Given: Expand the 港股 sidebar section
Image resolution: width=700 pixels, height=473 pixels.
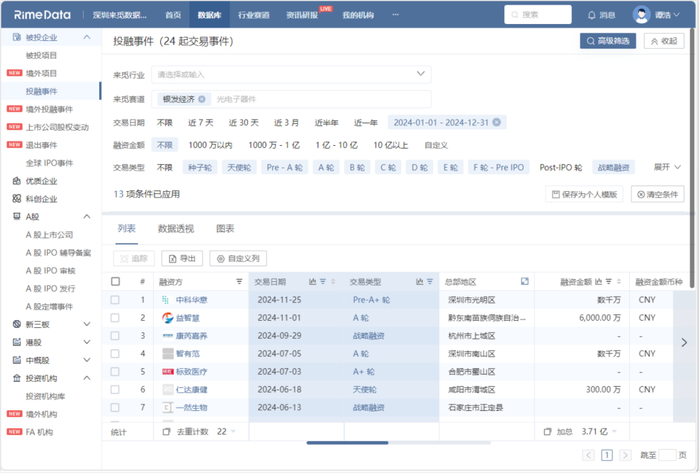Looking at the screenshot, I should [87, 342].
